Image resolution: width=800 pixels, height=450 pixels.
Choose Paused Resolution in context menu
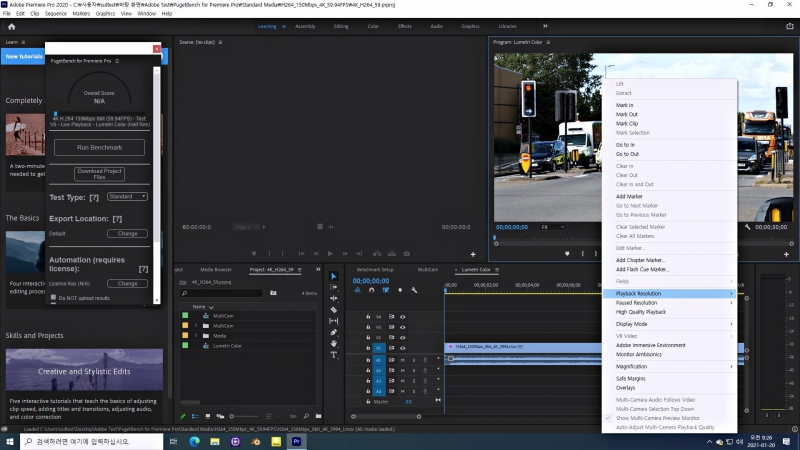(x=670, y=303)
